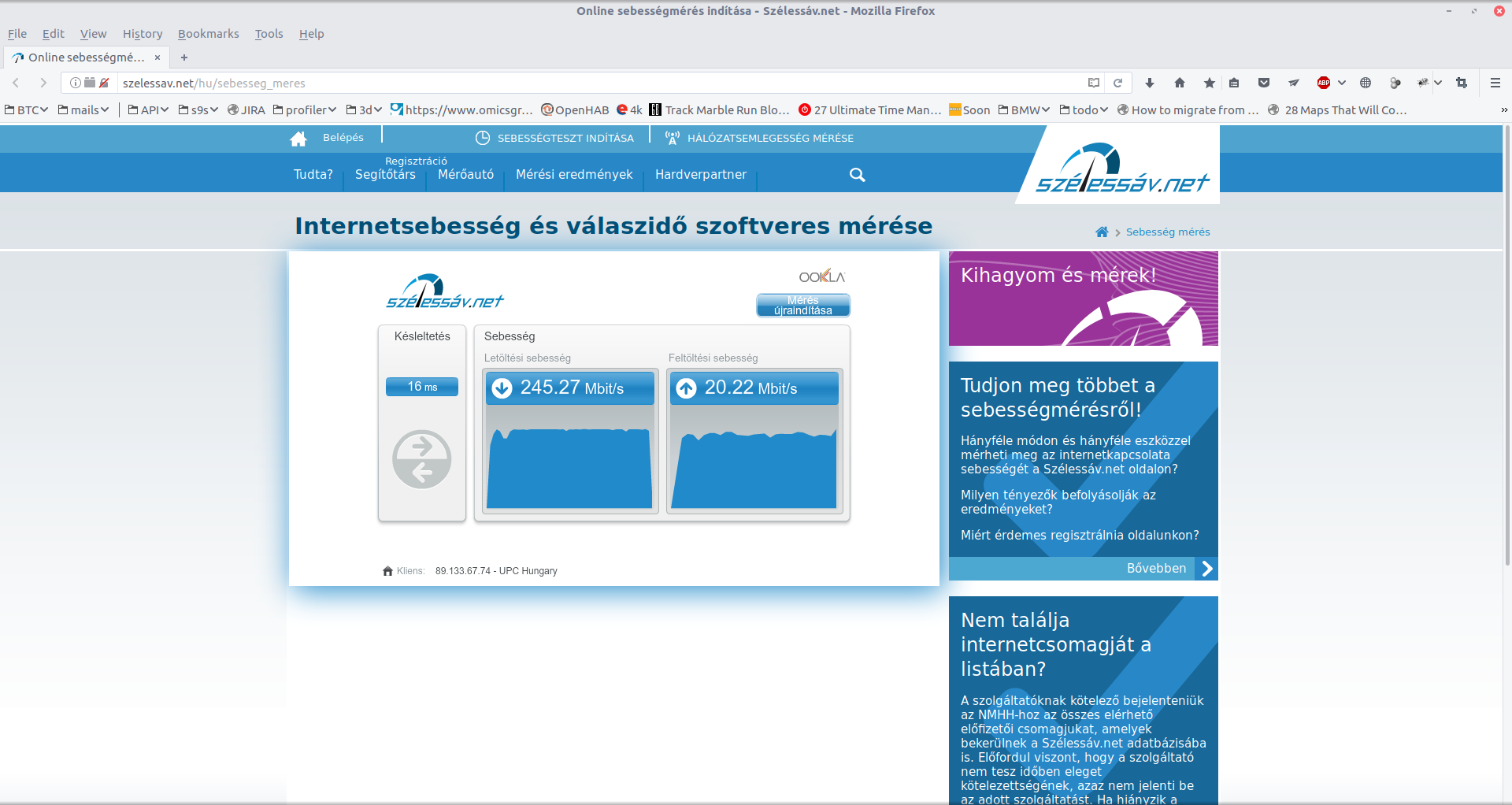This screenshot has height=805, width=1512.
Task: Open a new tab with plus button
Action: pyautogui.click(x=184, y=57)
